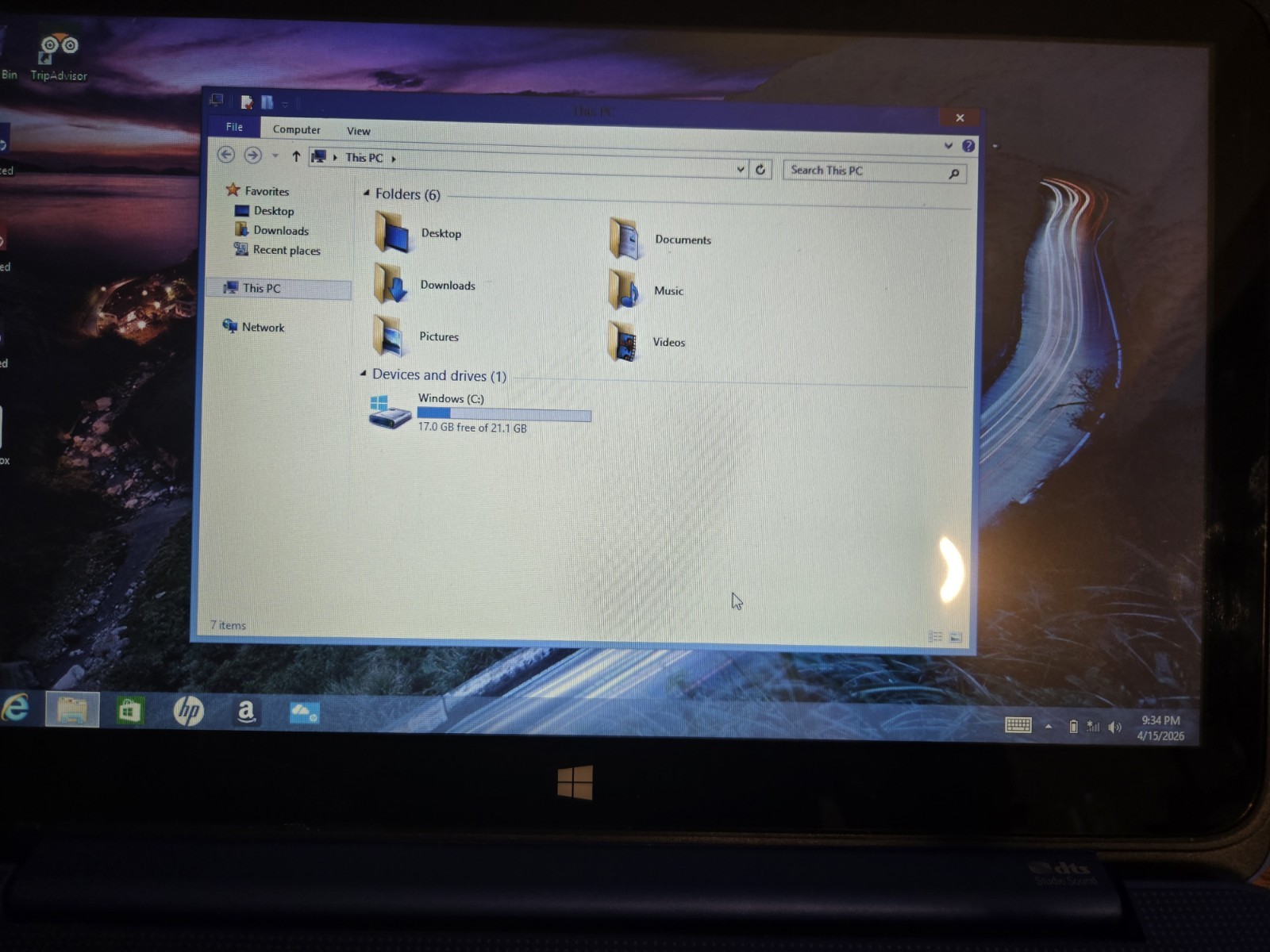The image size is (1270, 952).
Task: Select Downloads under Favorites
Action: pyautogui.click(x=271, y=230)
